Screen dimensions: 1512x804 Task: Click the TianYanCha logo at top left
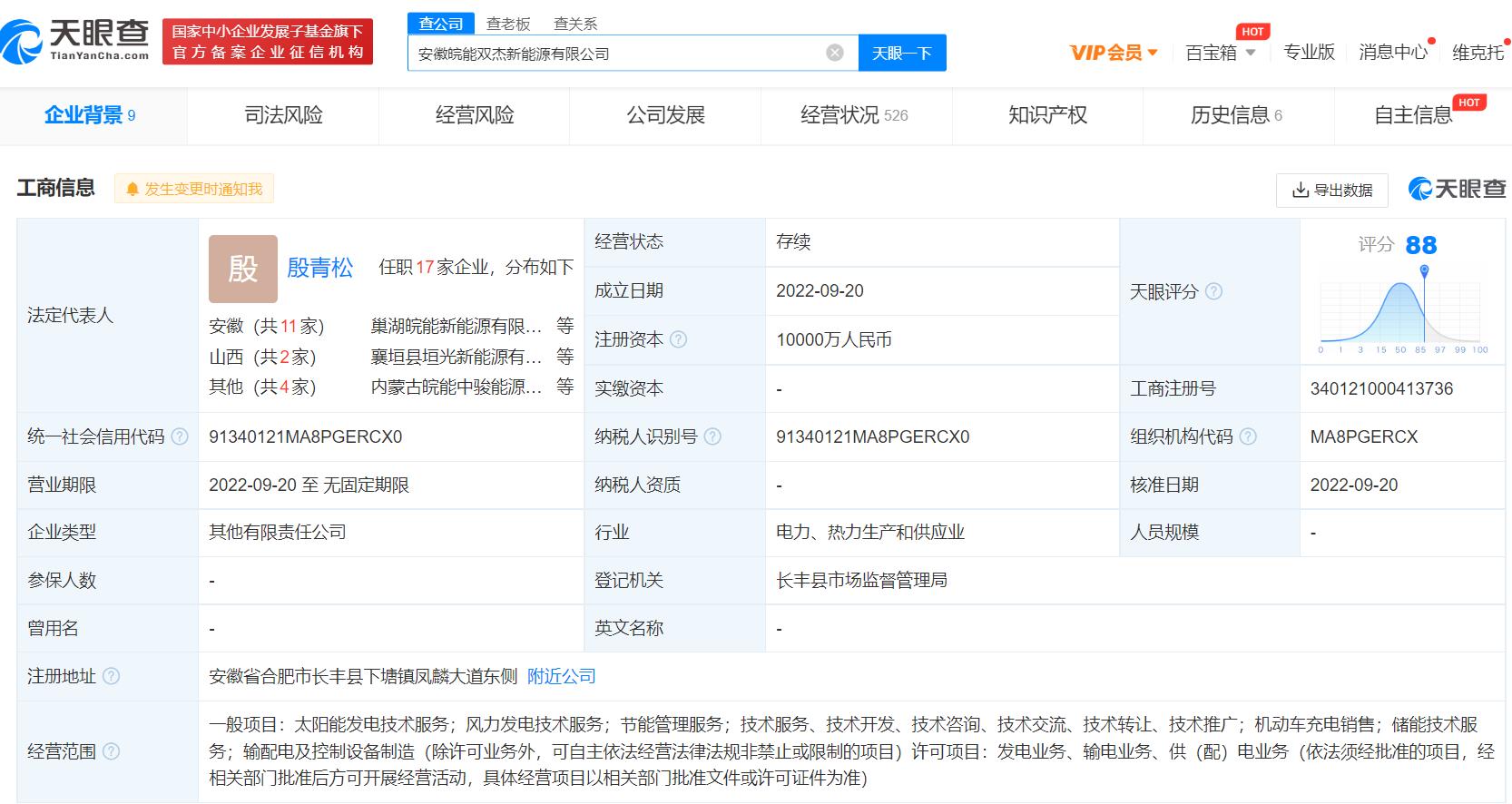tap(75, 41)
